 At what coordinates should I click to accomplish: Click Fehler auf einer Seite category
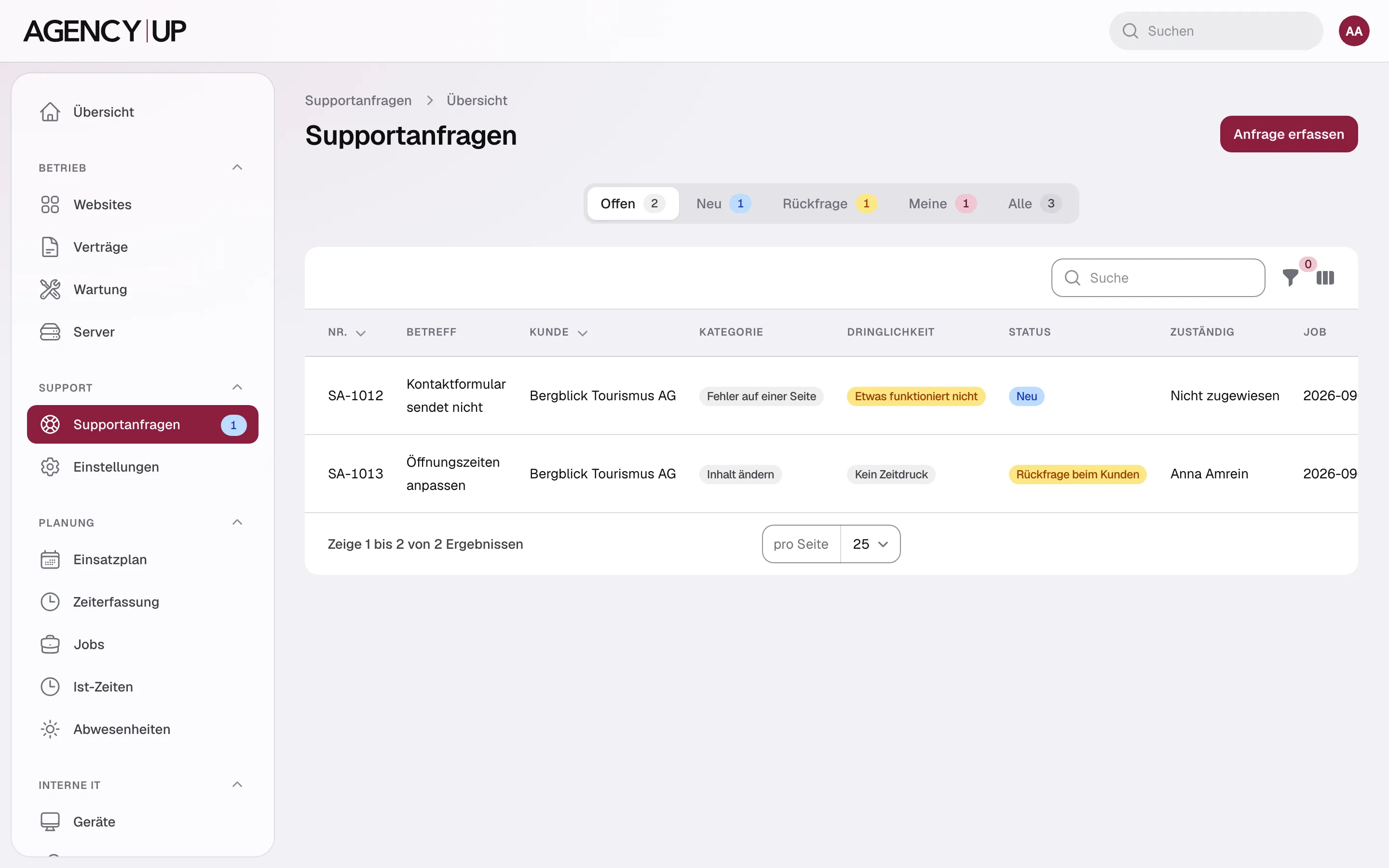[761, 396]
